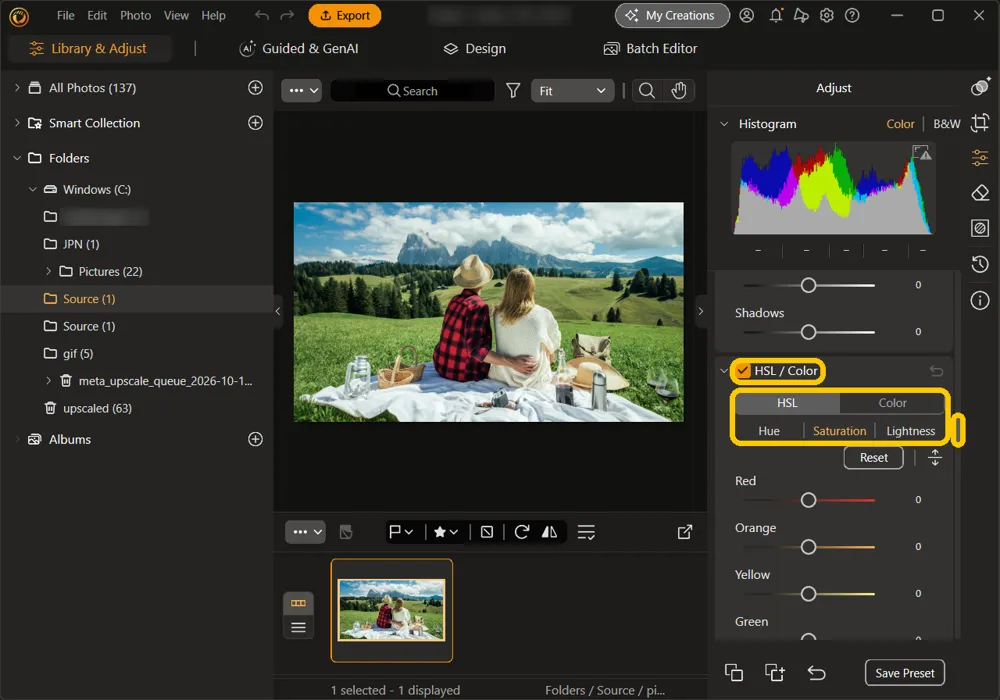Select the zoom magnifier tool
The width and height of the screenshot is (1000, 700).
point(647,91)
